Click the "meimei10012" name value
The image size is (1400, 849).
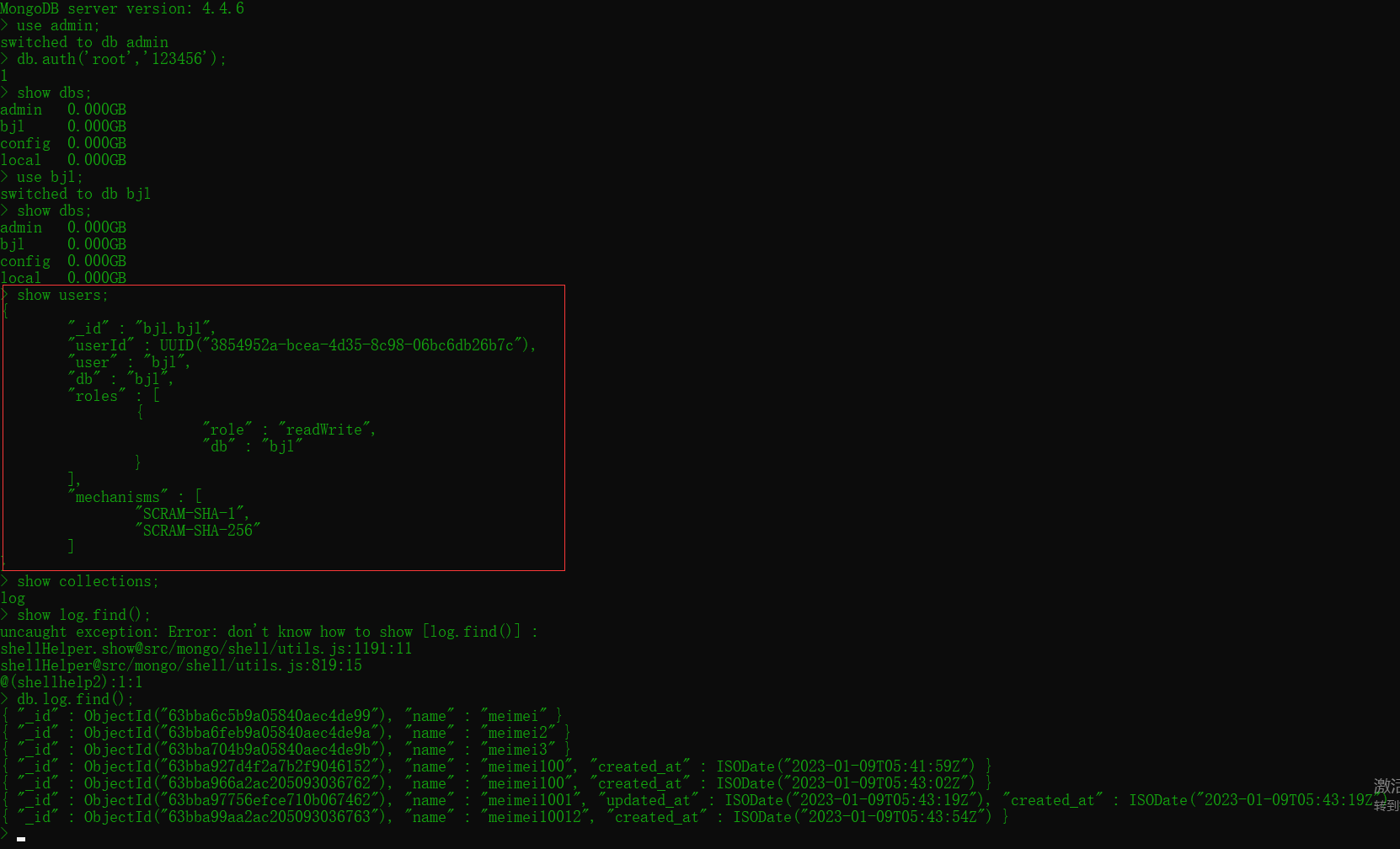[x=535, y=817]
